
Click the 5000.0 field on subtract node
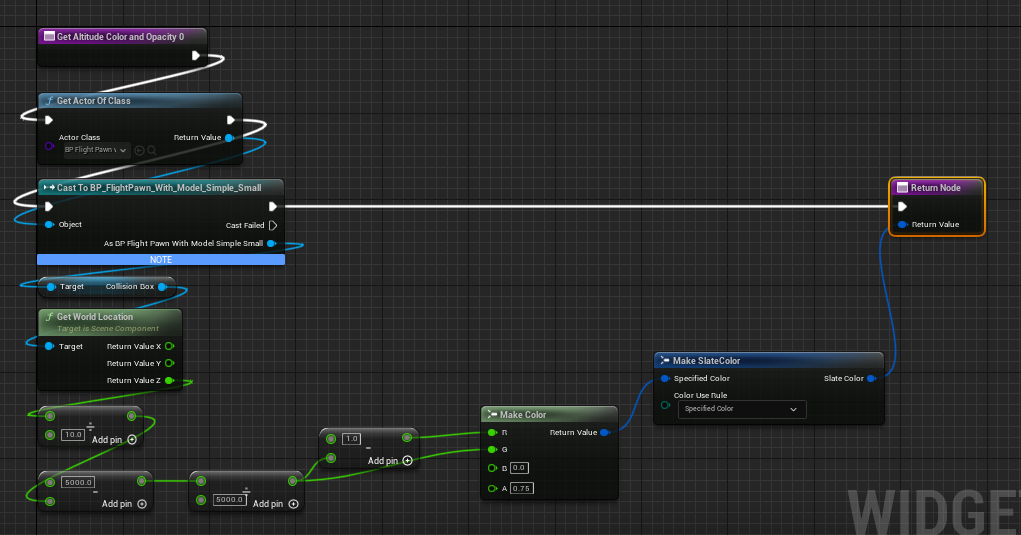point(78,482)
